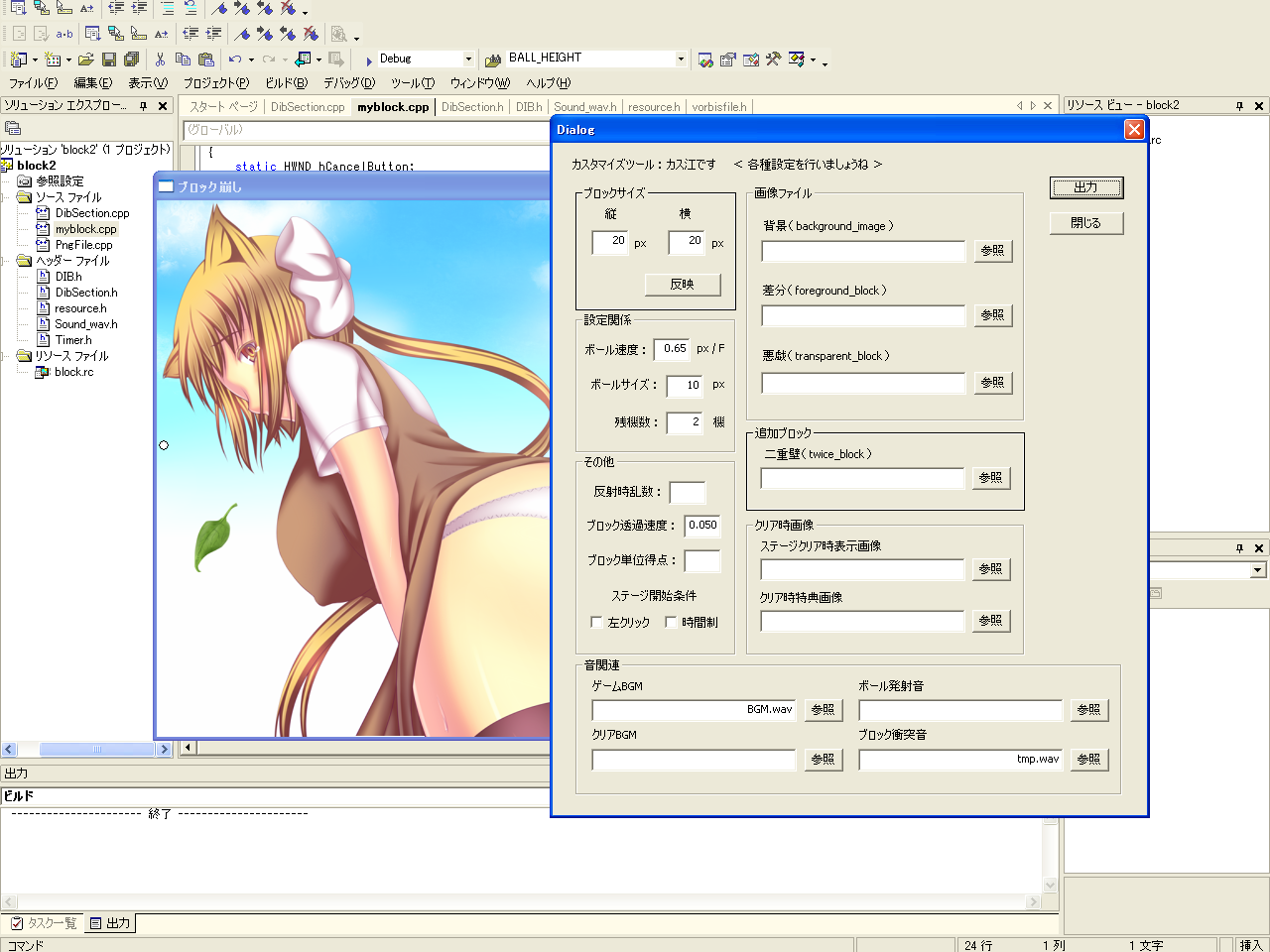Open the (グローバル) scope combo box
Viewport: 1270px width, 952px height.
pos(367,130)
